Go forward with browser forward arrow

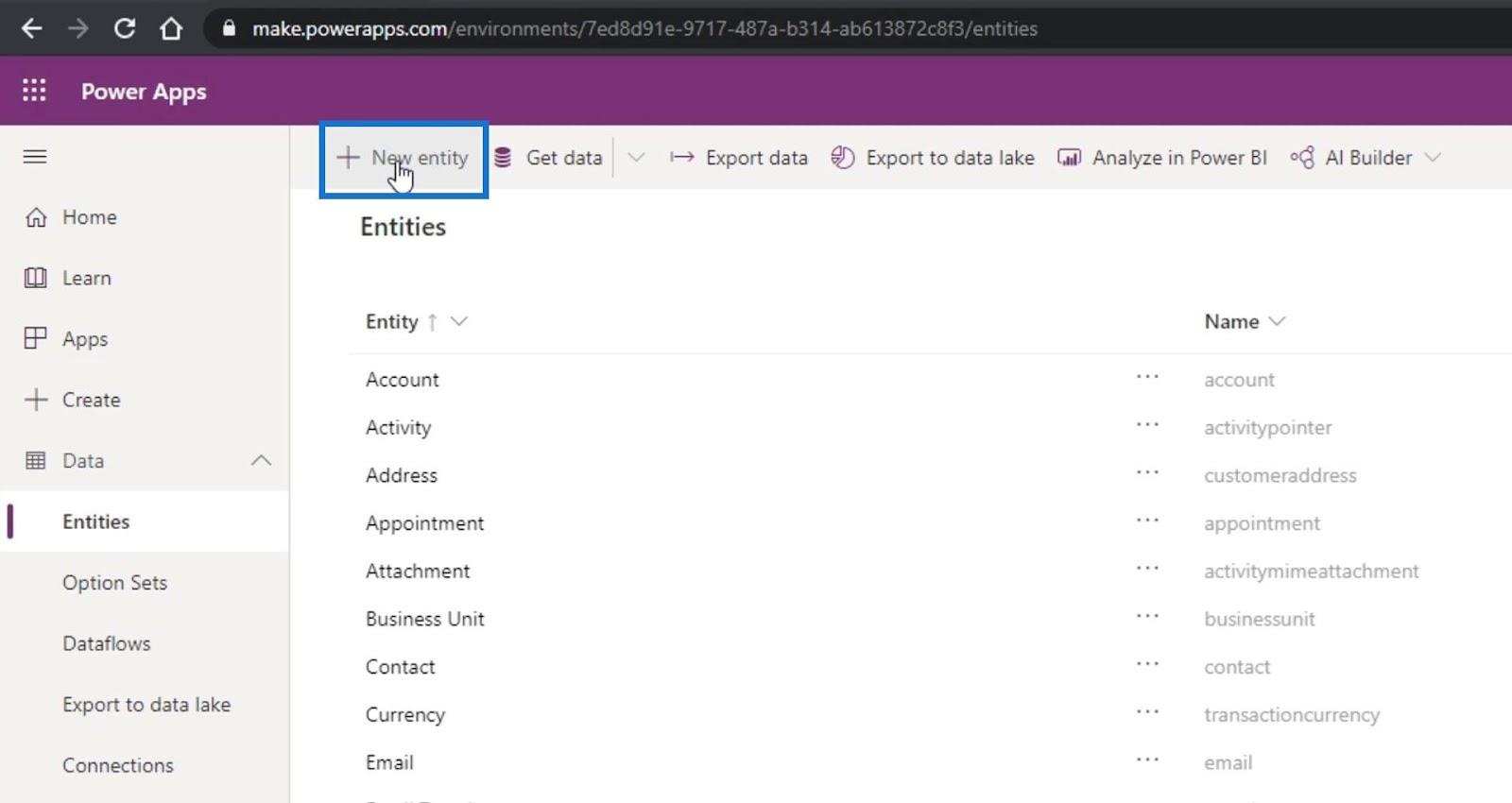[x=77, y=28]
